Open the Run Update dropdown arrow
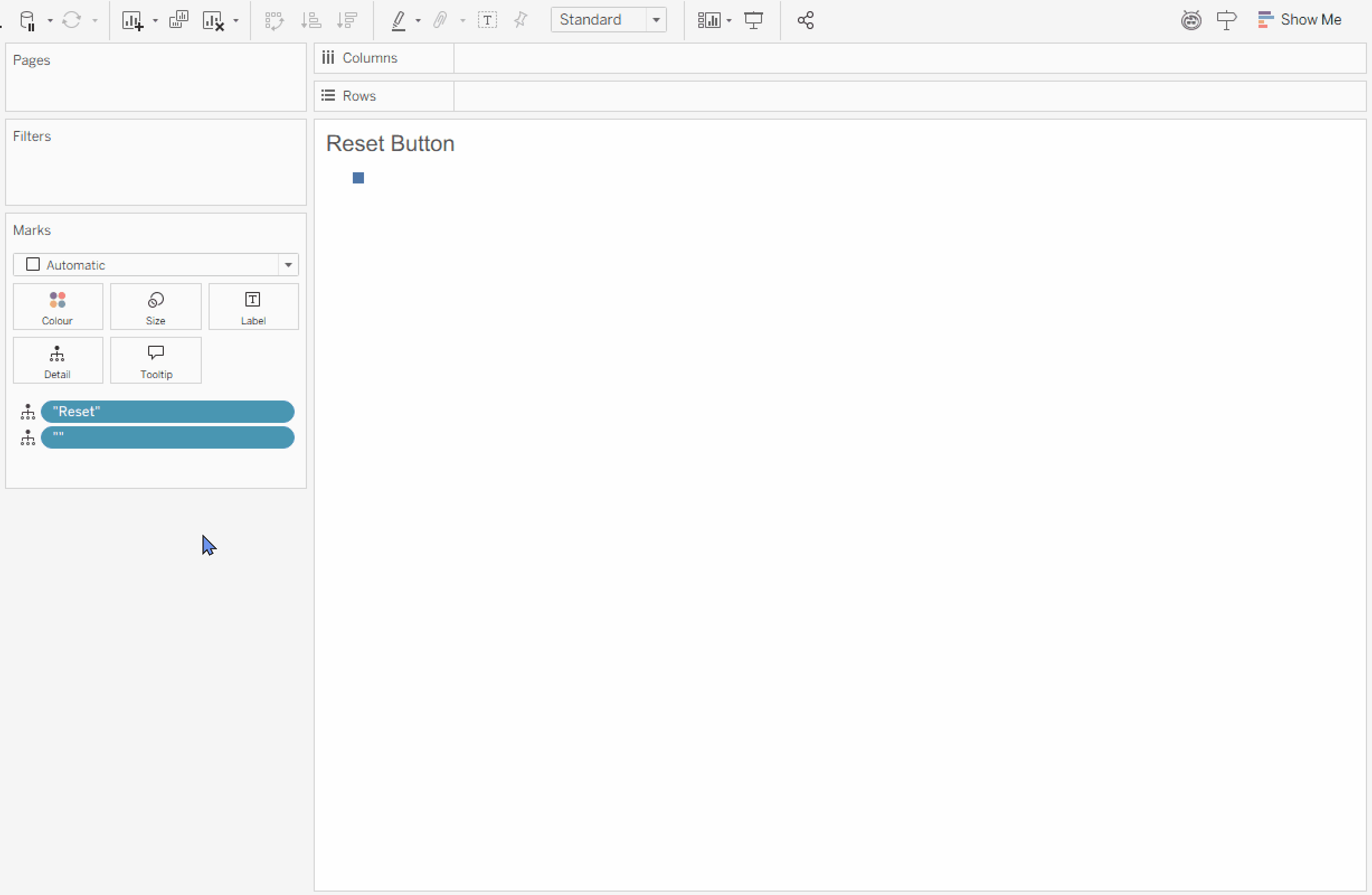Viewport: 1372px width, 895px height. [95, 21]
